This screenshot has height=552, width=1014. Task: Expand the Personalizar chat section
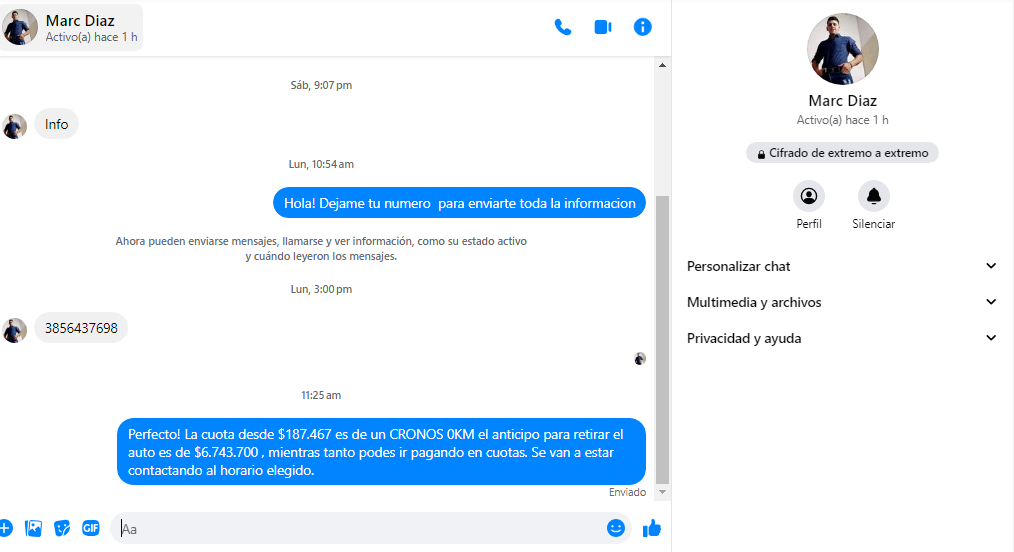(842, 266)
